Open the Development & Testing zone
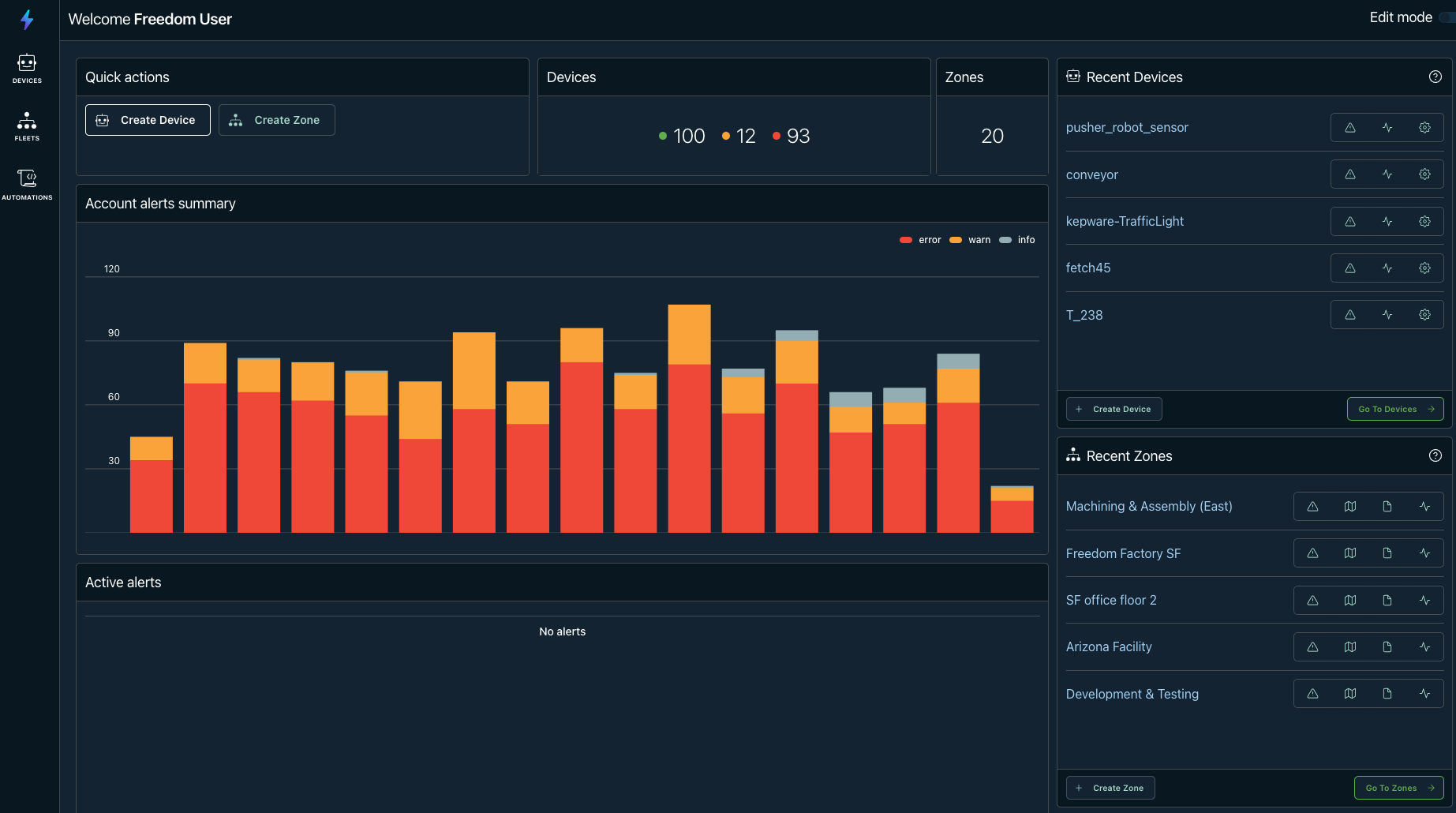This screenshot has width=1456, height=813. [1132, 694]
